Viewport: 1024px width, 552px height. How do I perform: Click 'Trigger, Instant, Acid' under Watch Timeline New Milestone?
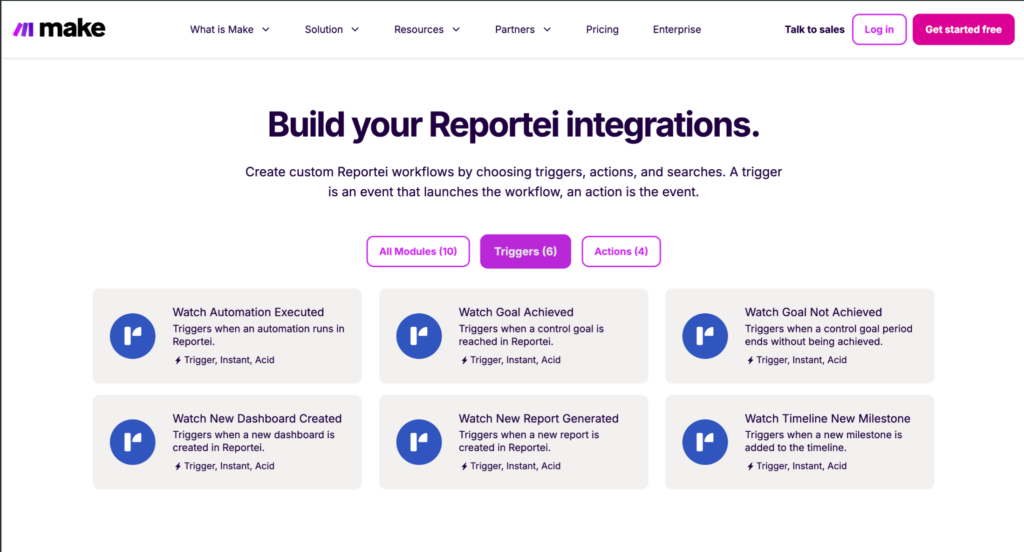coord(801,466)
